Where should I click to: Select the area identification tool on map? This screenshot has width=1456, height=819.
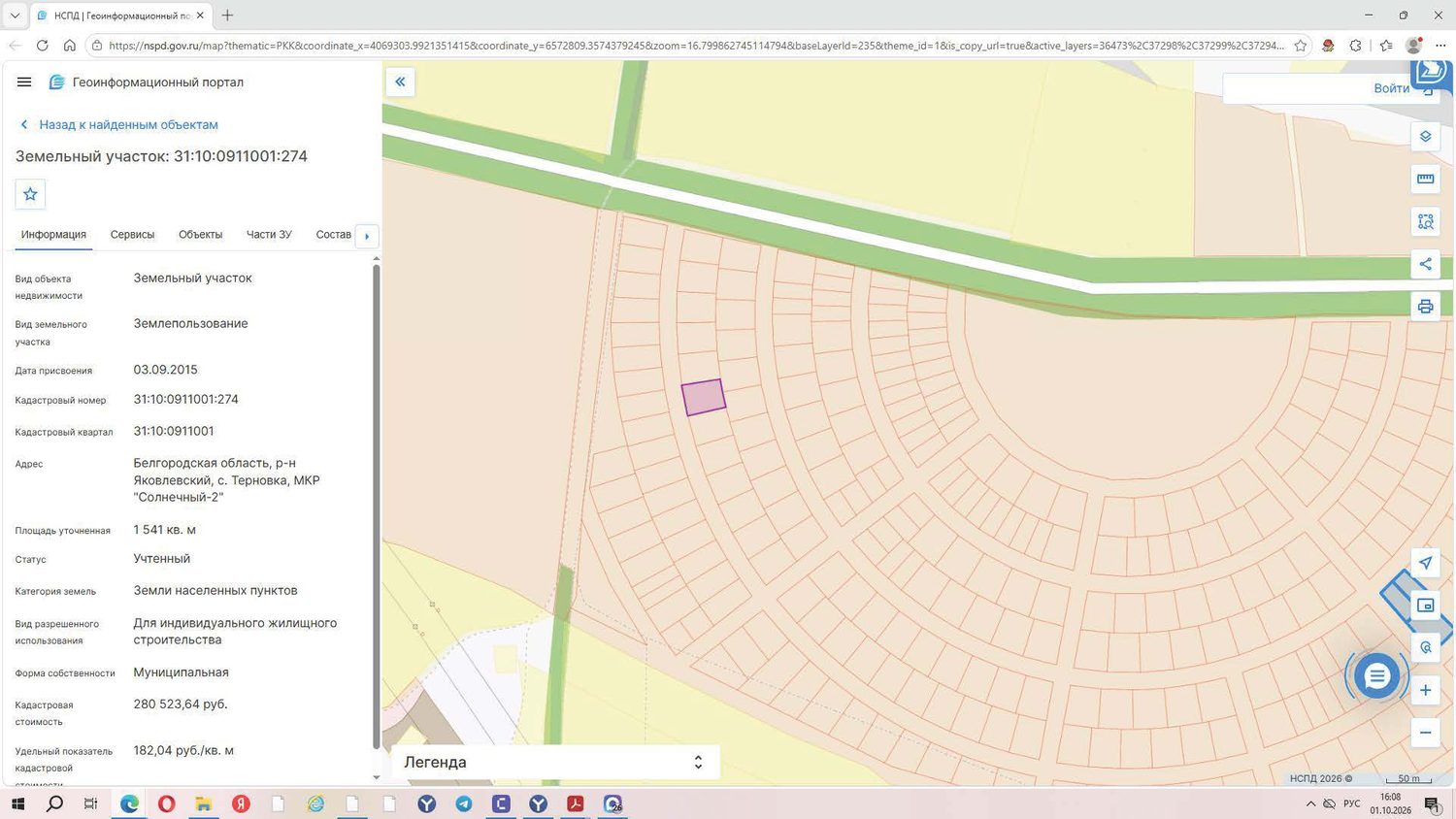[x=1425, y=221]
